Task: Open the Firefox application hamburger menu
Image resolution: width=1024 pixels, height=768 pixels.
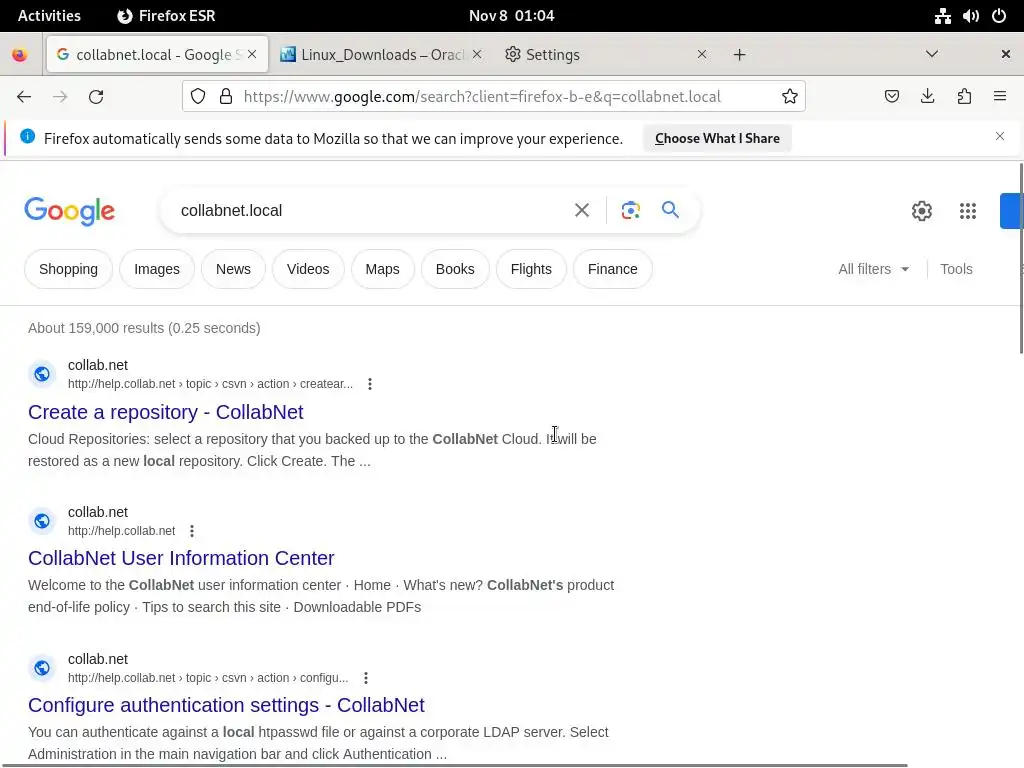Action: click(x=1000, y=97)
